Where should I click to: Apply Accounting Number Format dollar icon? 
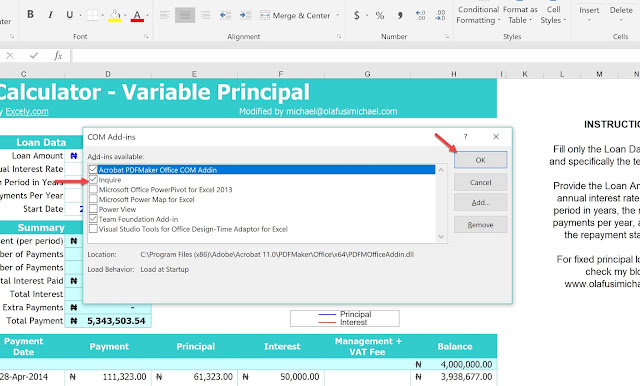coord(357,16)
